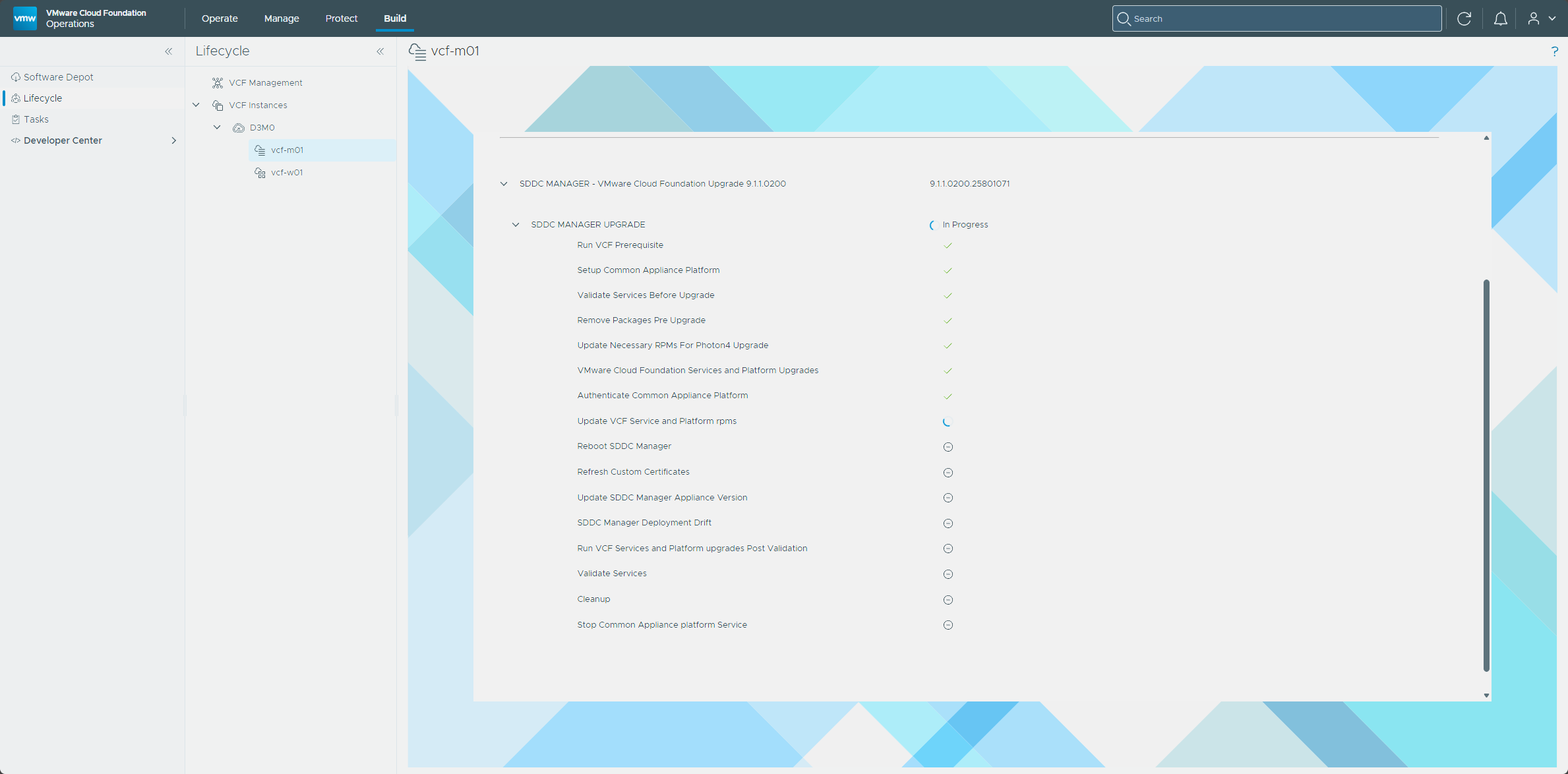
Task: Click the help question mark icon
Action: (1554, 51)
